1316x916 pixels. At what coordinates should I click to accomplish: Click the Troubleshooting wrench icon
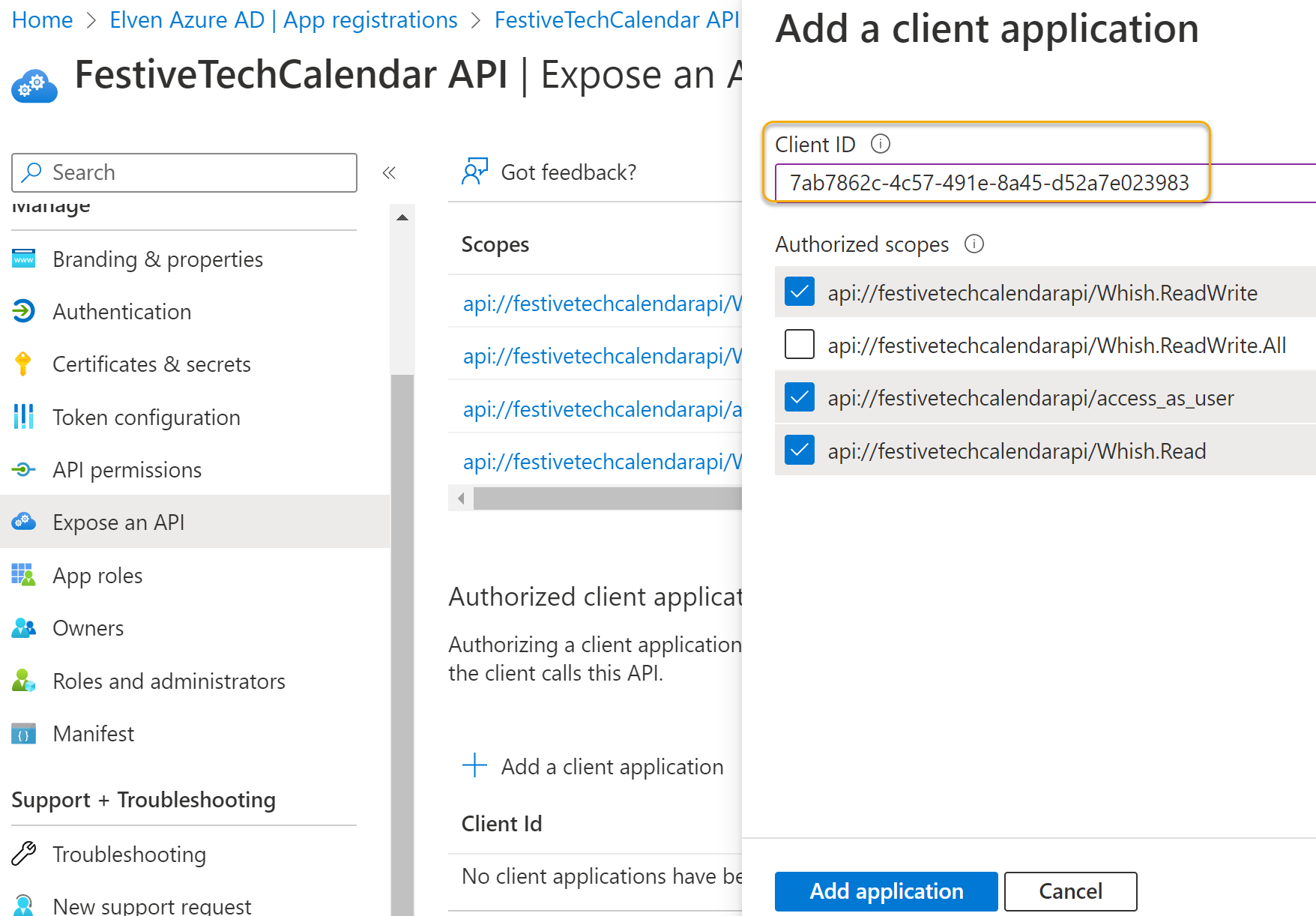click(24, 854)
